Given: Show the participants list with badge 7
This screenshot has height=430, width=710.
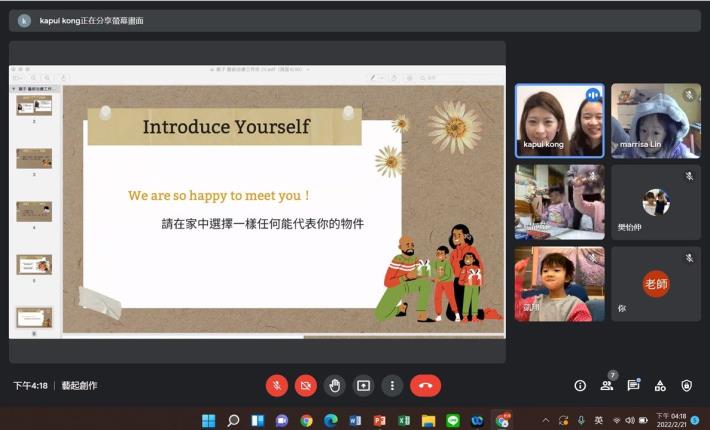Looking at the screenshot, I should 606,385.
